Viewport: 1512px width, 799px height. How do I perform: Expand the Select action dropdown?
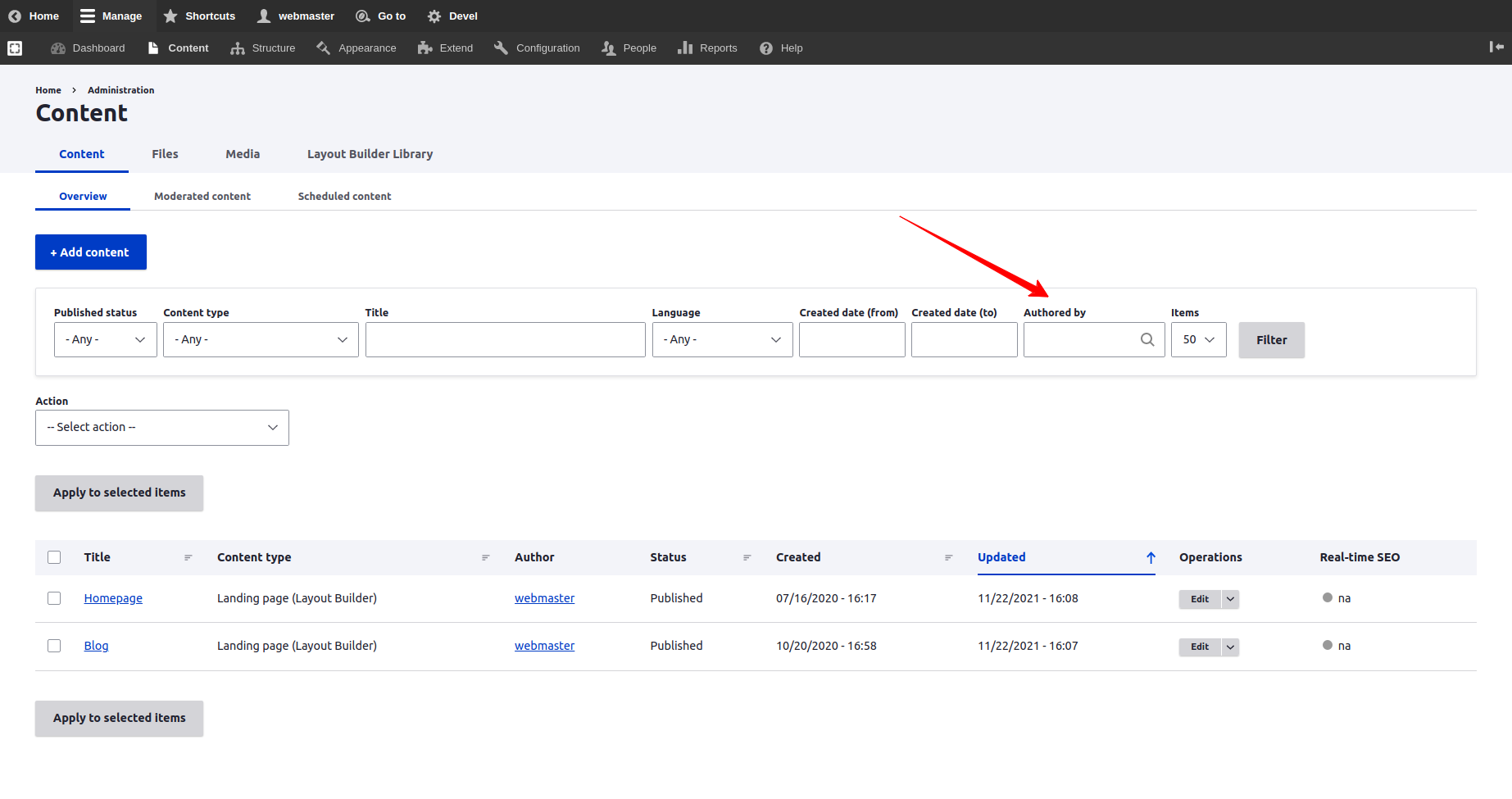(162, 428)
